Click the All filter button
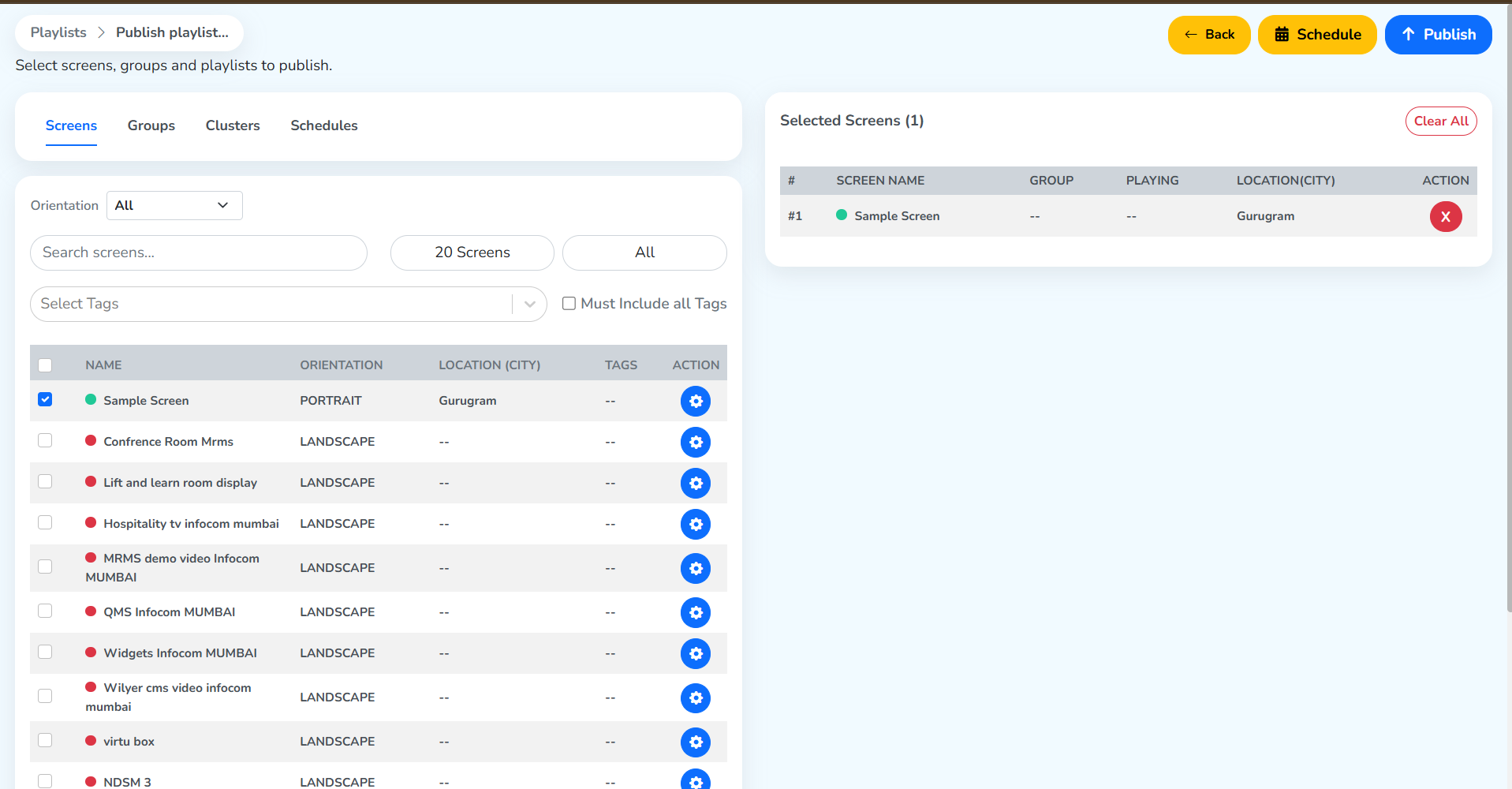Image resolution: width=1512 pixels, height=789 pixels. click(644, 252)
